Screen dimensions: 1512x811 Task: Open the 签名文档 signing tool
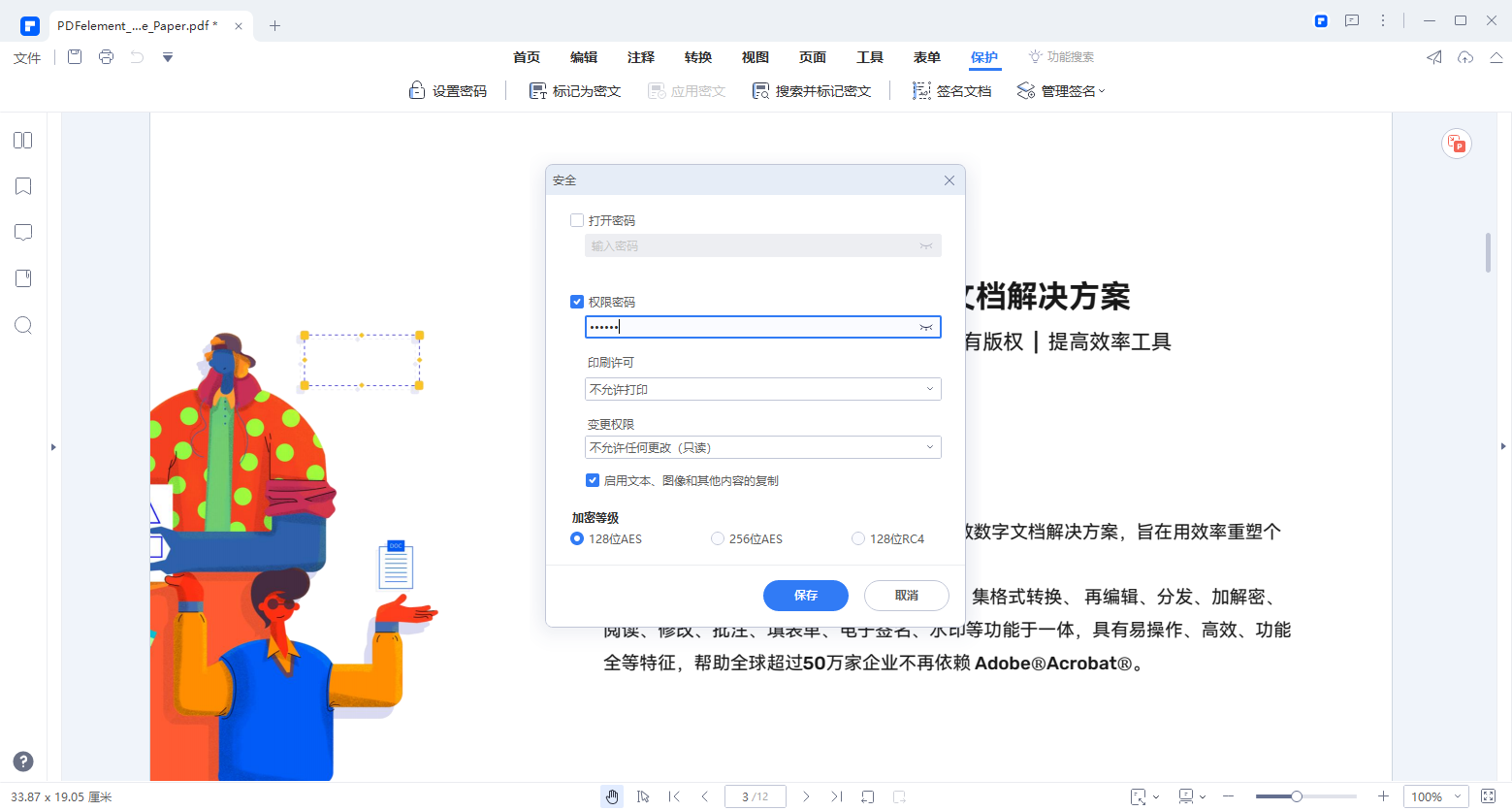point(951,89)
